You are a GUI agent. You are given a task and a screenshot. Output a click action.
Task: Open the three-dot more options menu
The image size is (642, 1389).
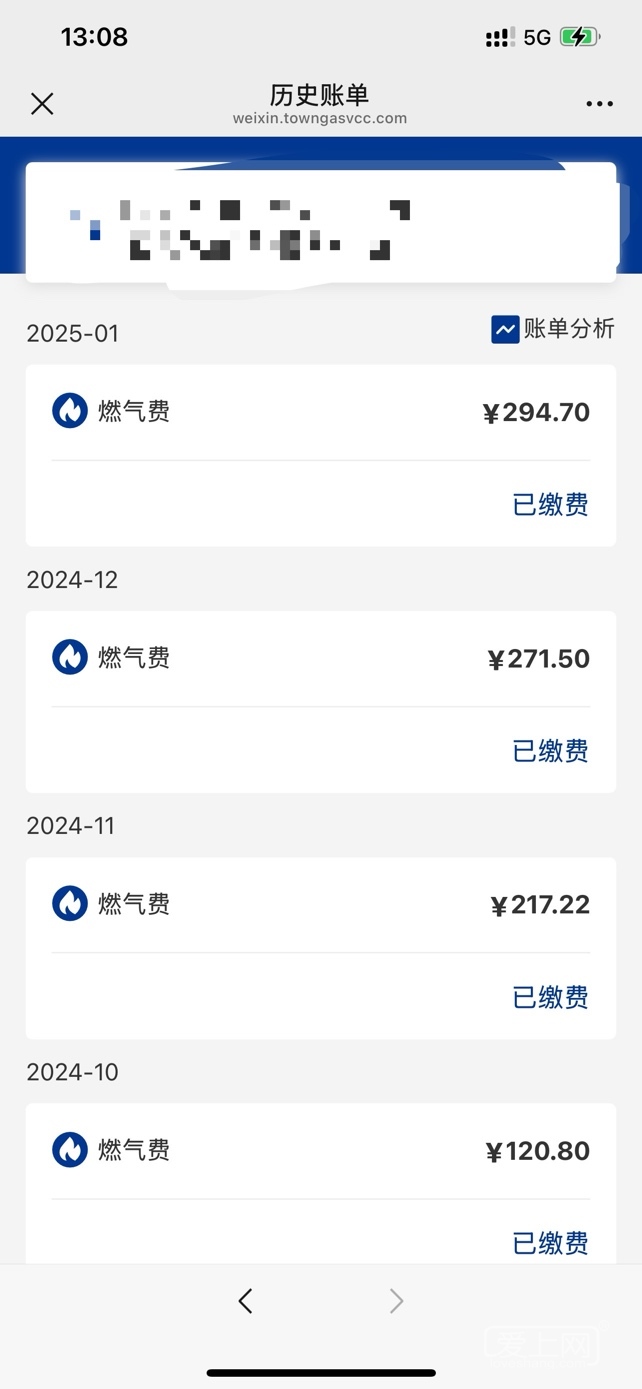600,104
